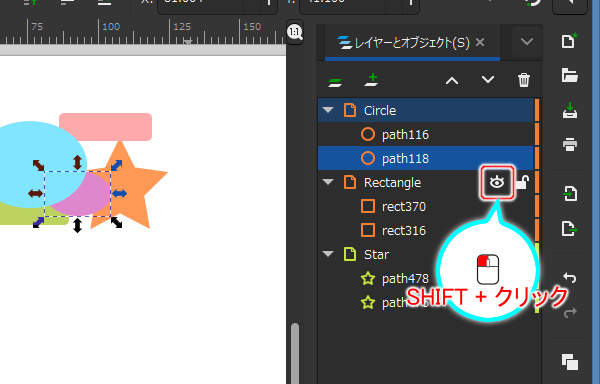Screen dimensions: 600x384
Task: Click the duplicate/copy icon at the sidebar bottom
Action: [570, 362]
